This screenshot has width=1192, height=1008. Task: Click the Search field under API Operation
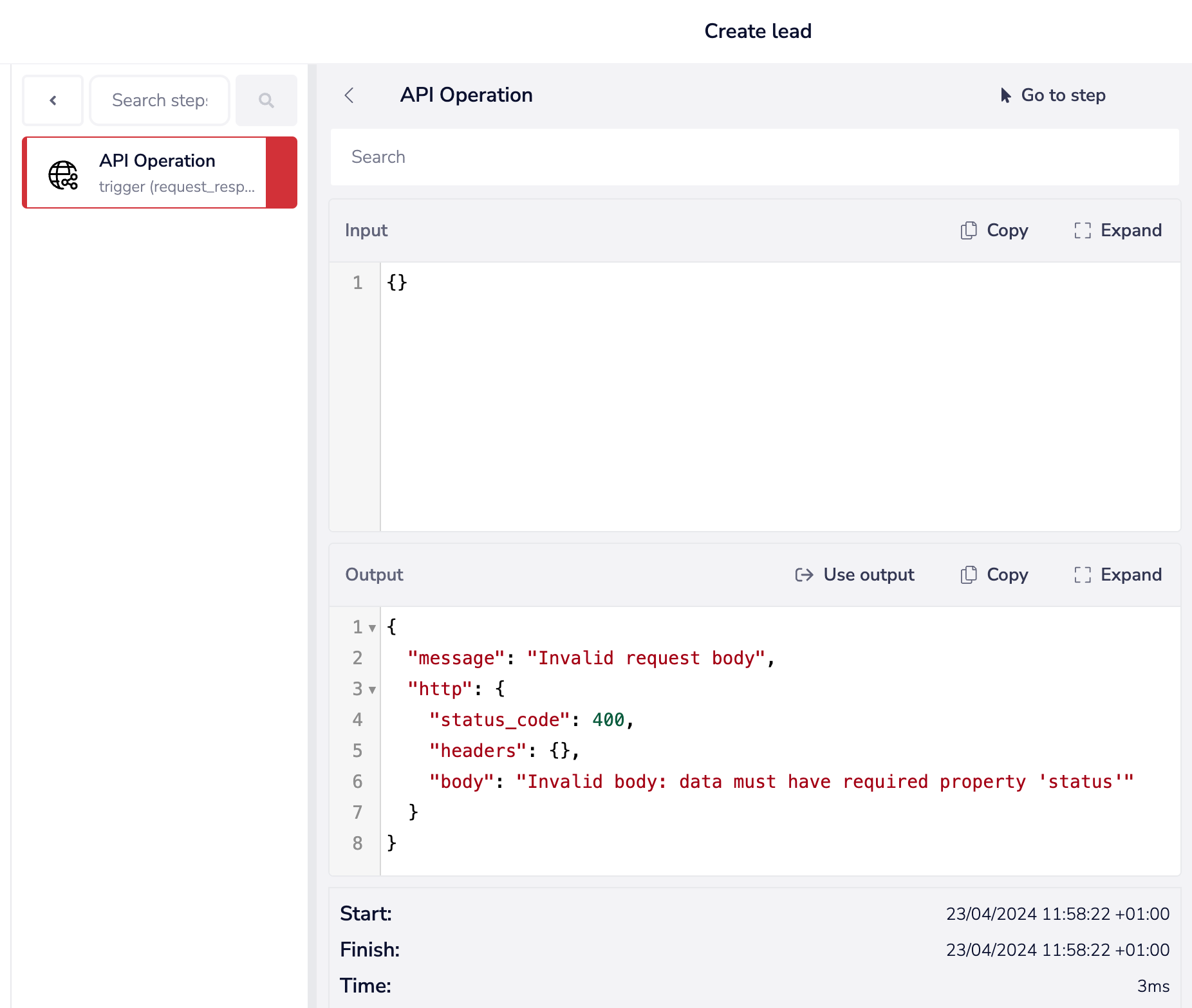coord(754,157)
